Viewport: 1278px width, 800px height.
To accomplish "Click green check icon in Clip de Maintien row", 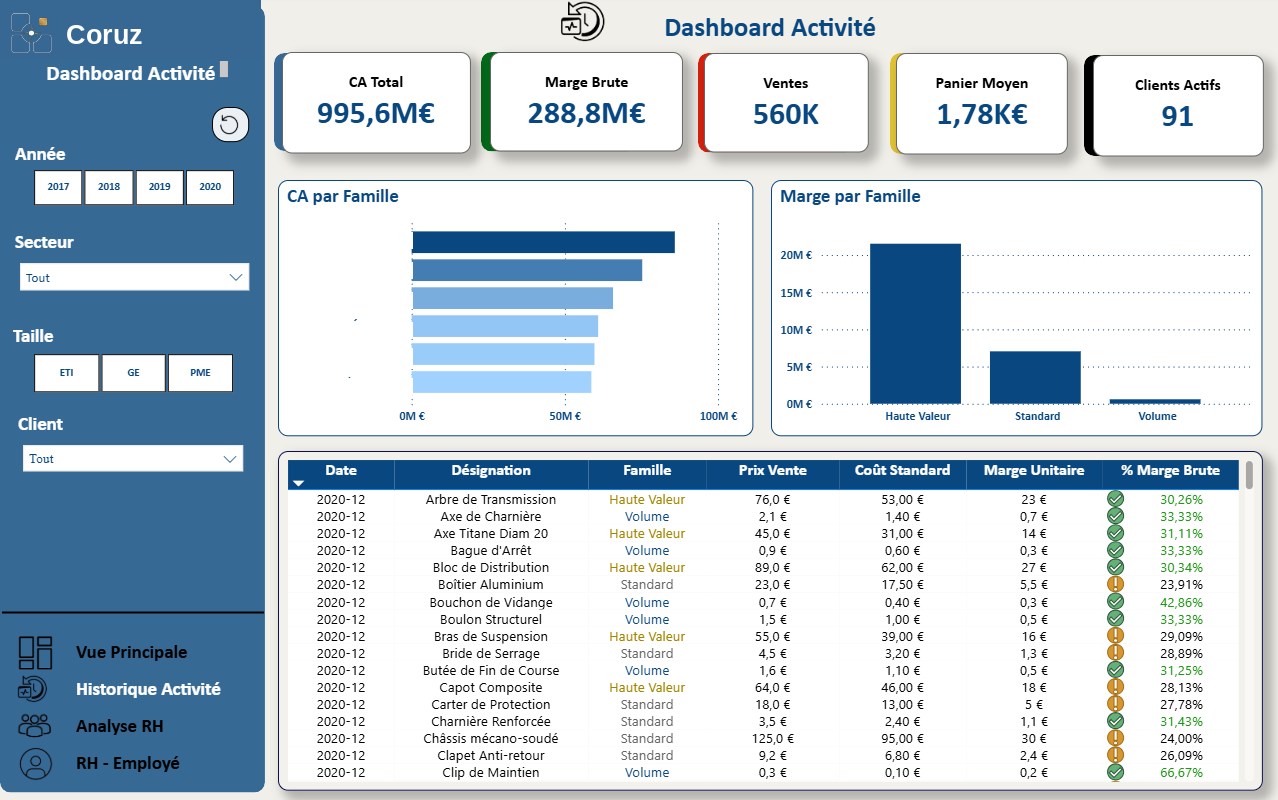I will point(1115,772).
